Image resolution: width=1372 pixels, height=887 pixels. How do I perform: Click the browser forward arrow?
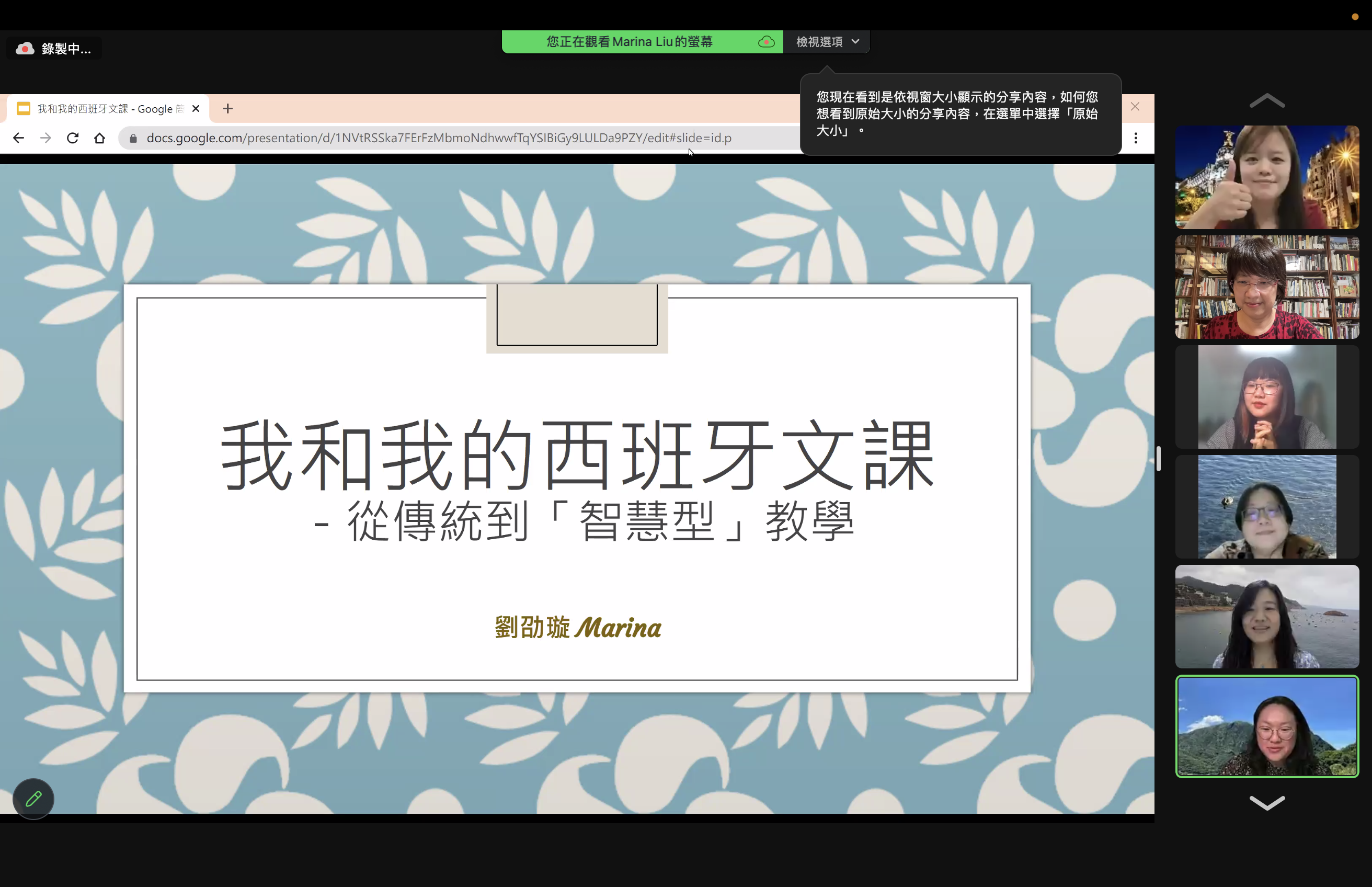(45, 138)
